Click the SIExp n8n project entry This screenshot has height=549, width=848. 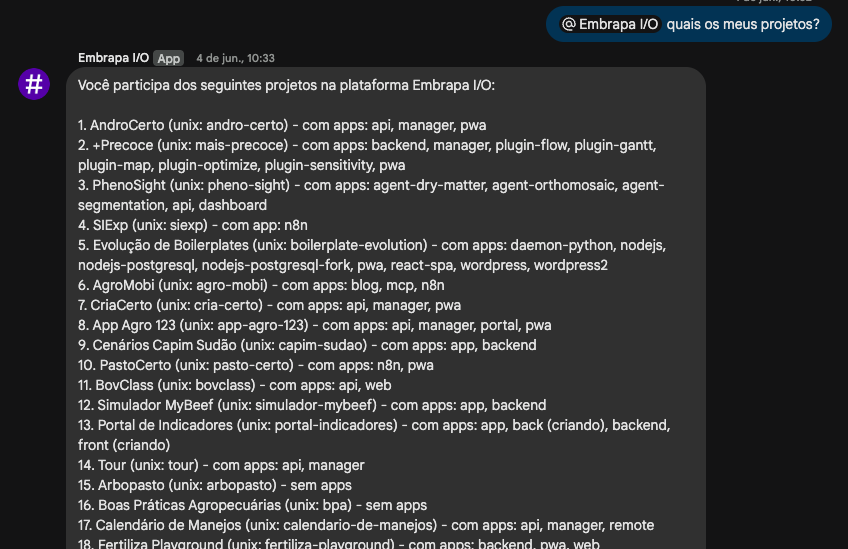[x=193, y=226]
